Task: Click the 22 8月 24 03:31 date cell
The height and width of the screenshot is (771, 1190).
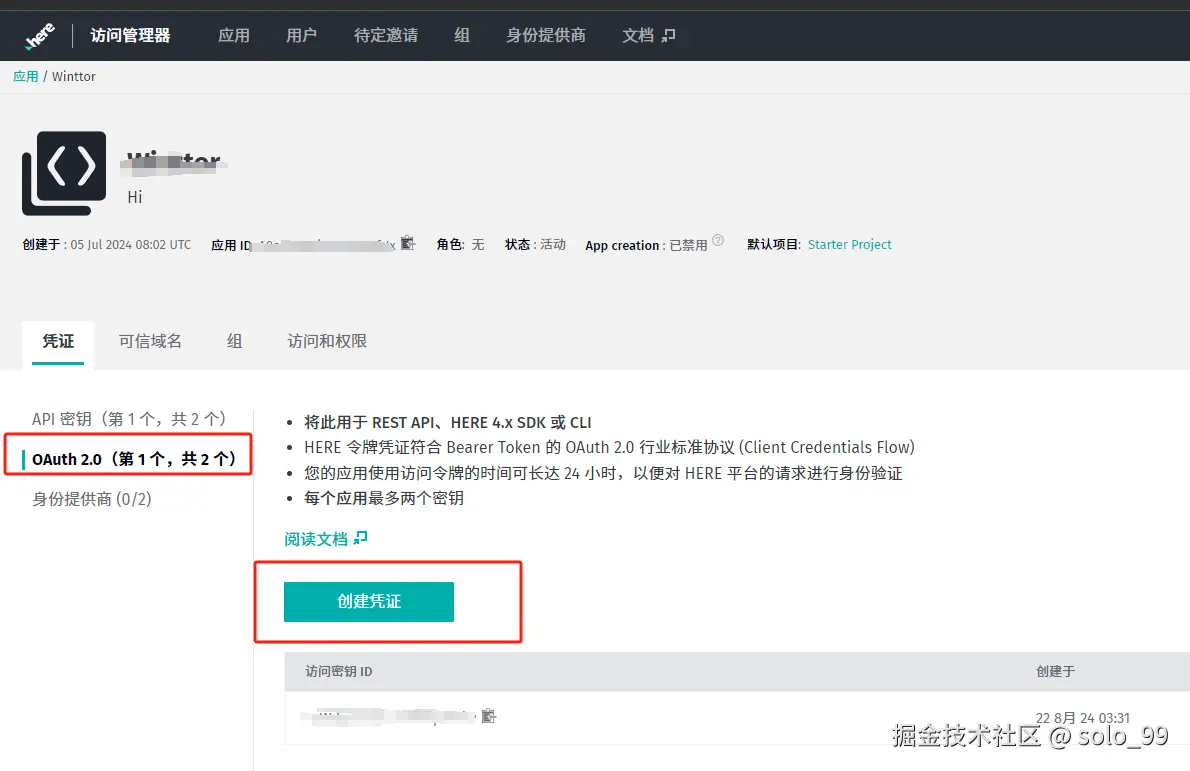Action: pos(1083,718)
